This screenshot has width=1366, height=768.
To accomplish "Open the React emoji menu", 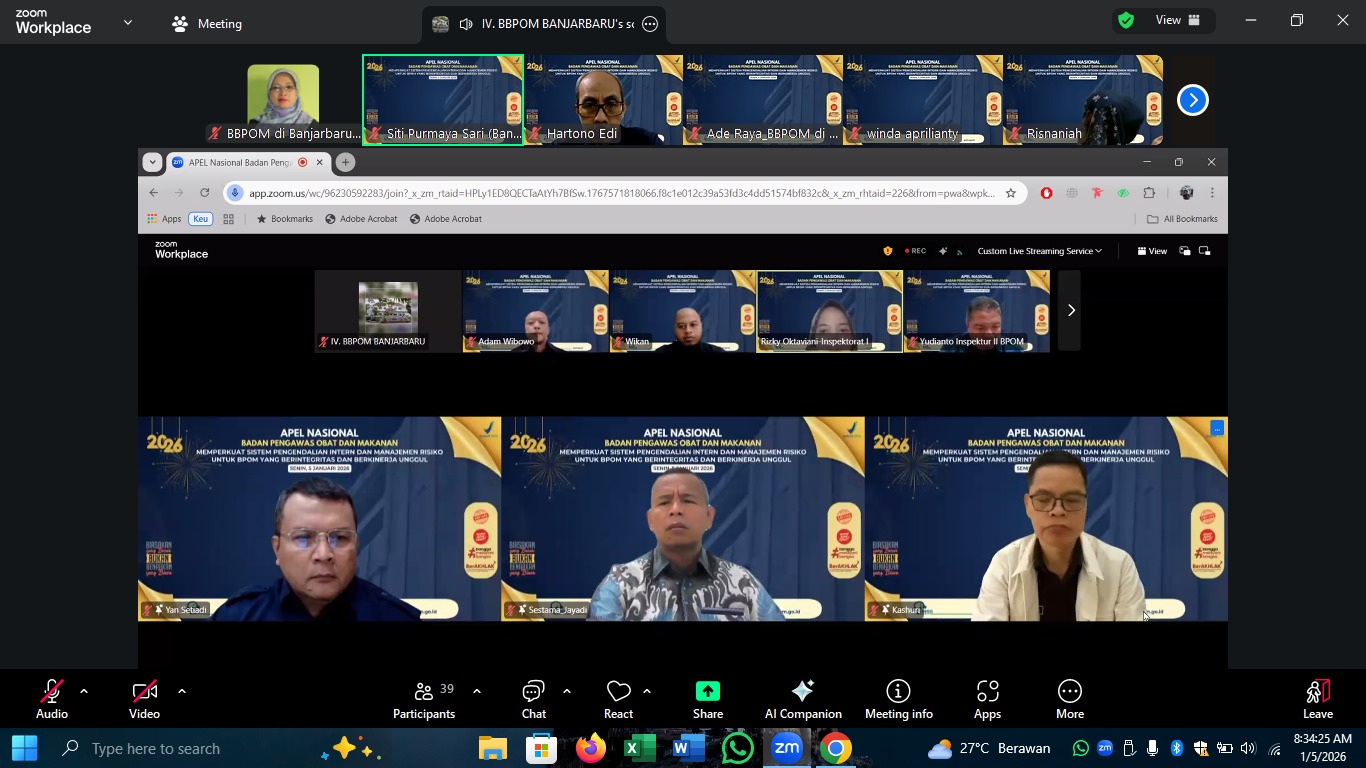I will 618,699.
